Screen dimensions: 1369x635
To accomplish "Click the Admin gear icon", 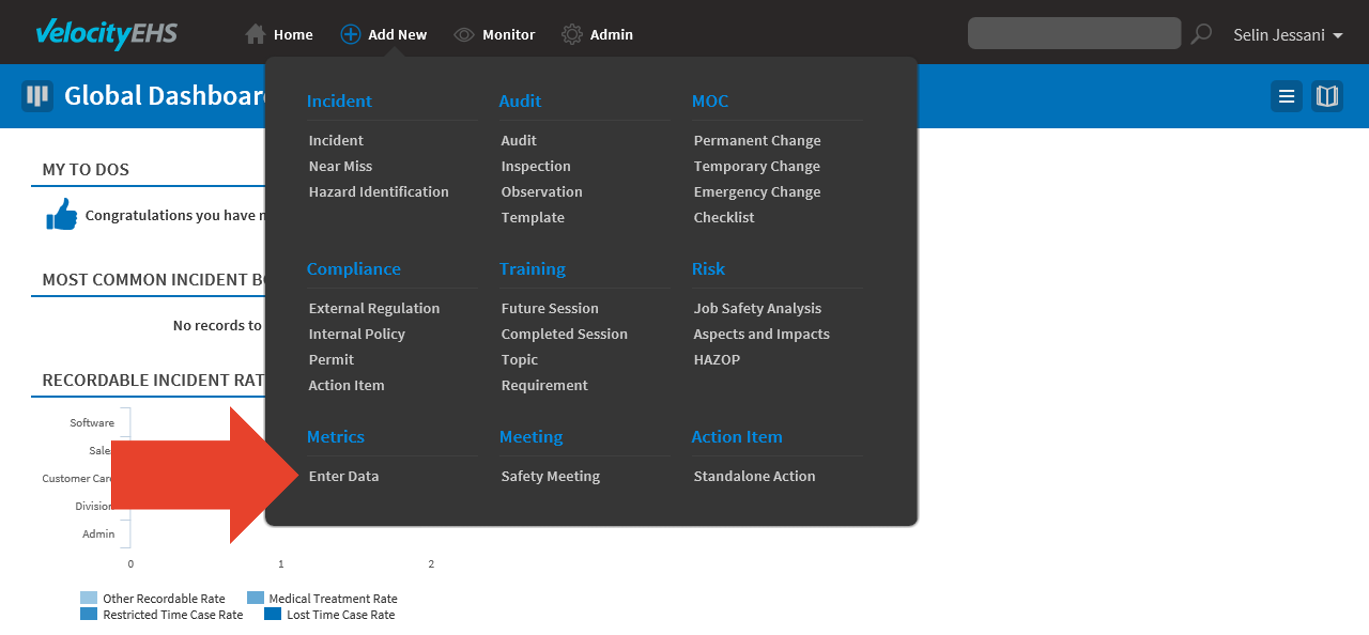I will pyautogui.click(x=572, y=34).
